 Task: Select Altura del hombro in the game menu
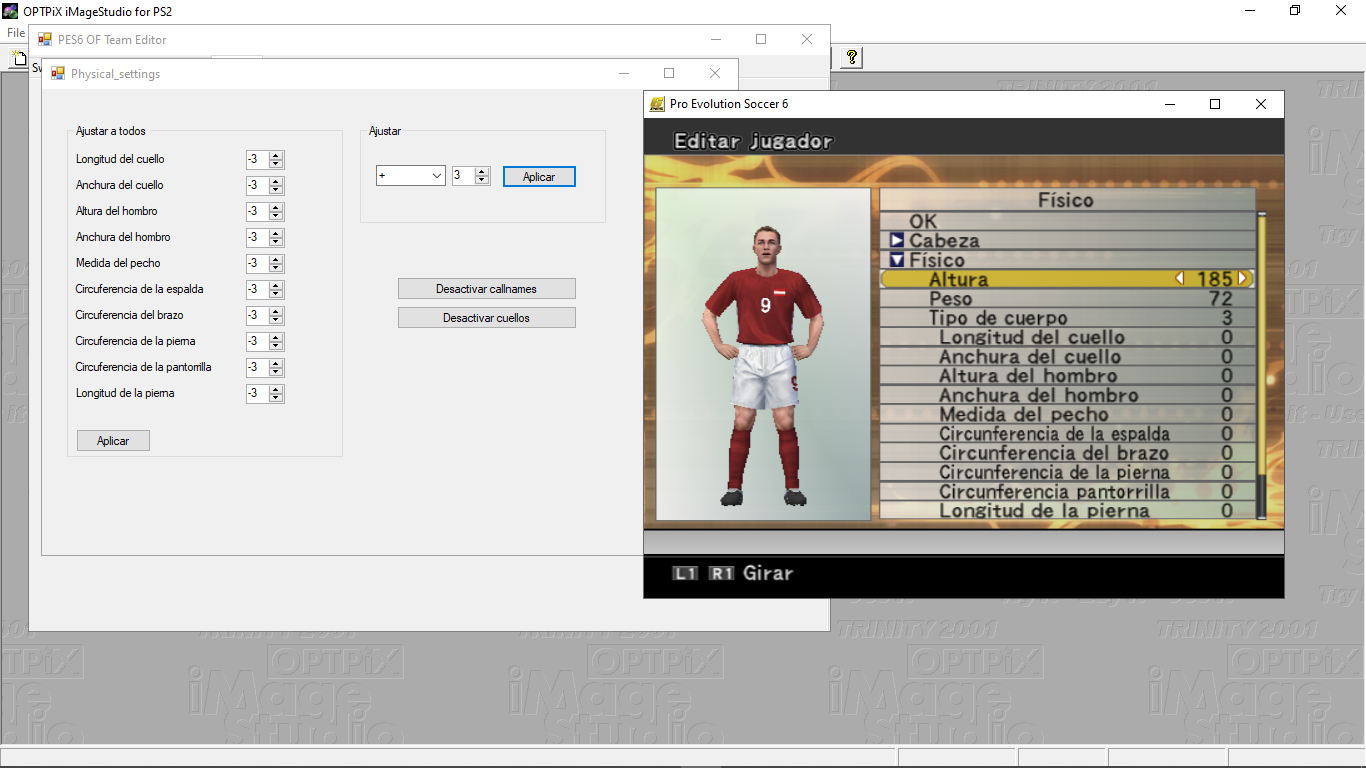coord(1067,376)
